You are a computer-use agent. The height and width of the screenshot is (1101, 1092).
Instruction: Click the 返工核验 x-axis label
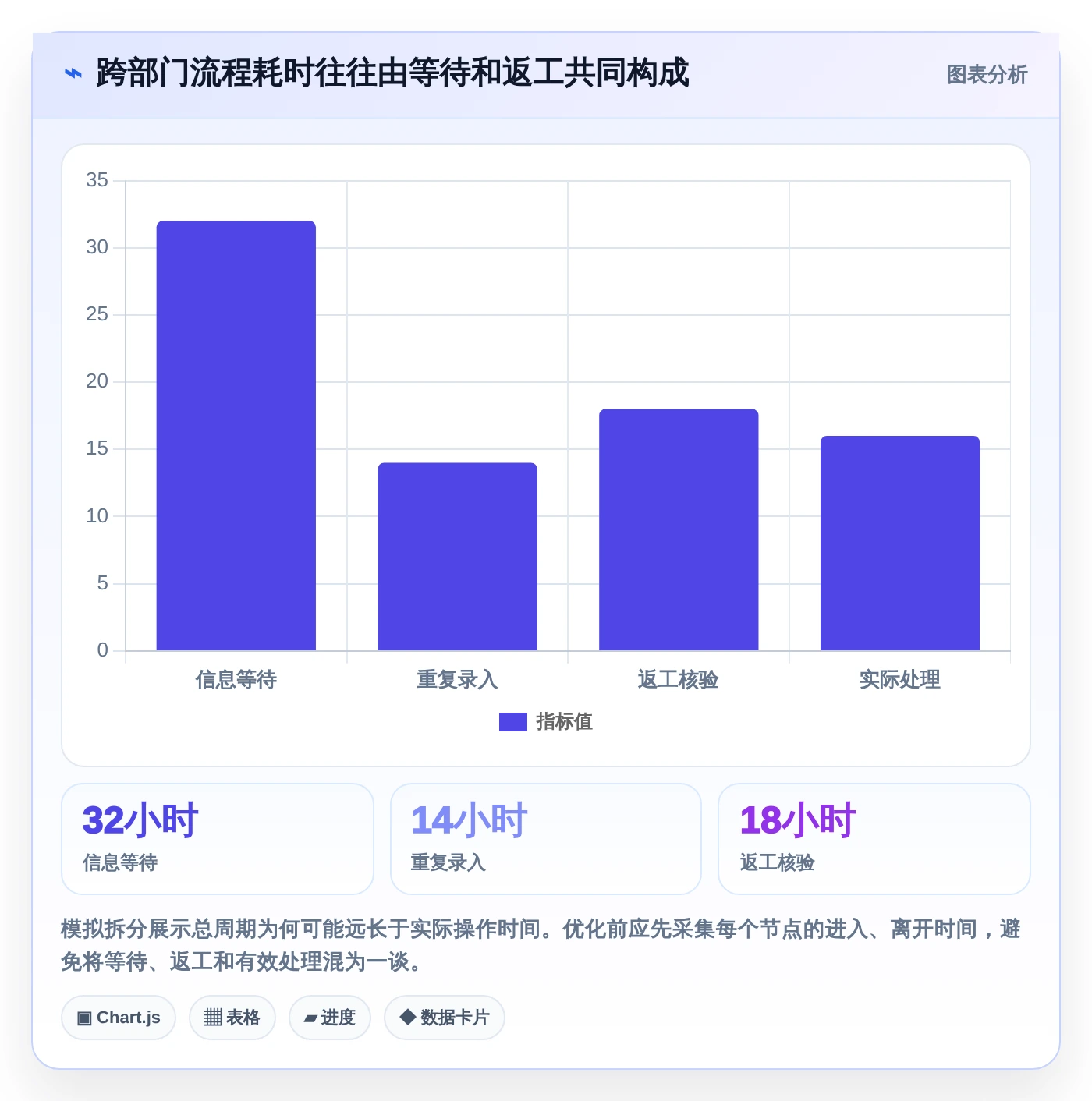point(679,680)
